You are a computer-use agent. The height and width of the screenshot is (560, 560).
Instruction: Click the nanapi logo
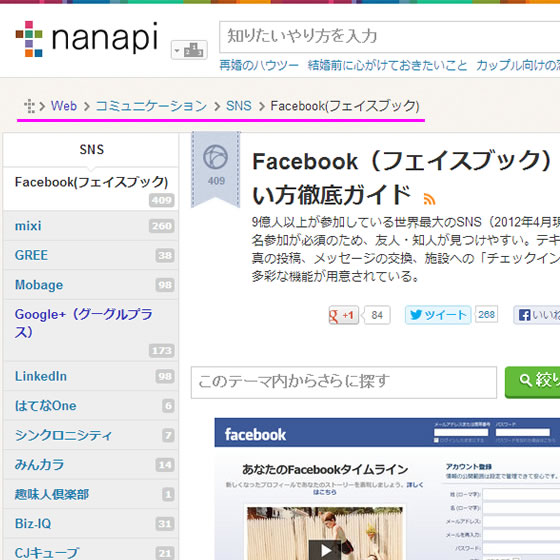point(86,39)
